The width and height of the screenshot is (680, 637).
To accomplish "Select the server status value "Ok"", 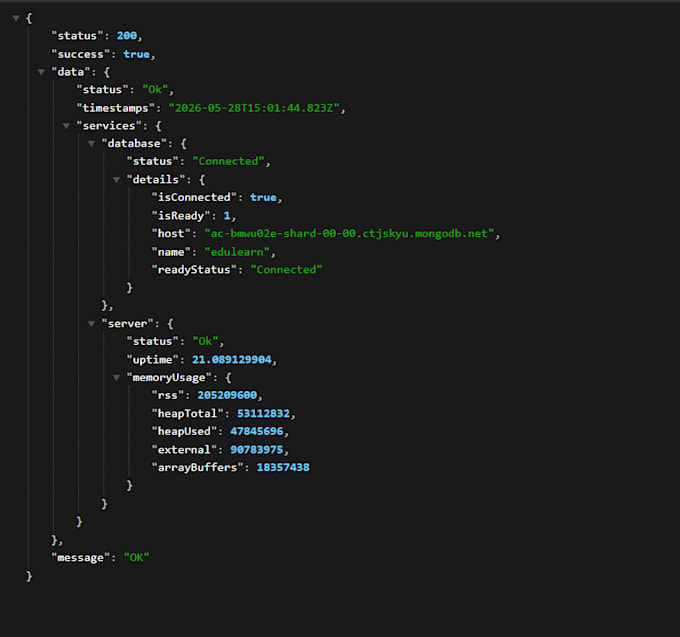I will click(205, 341).
